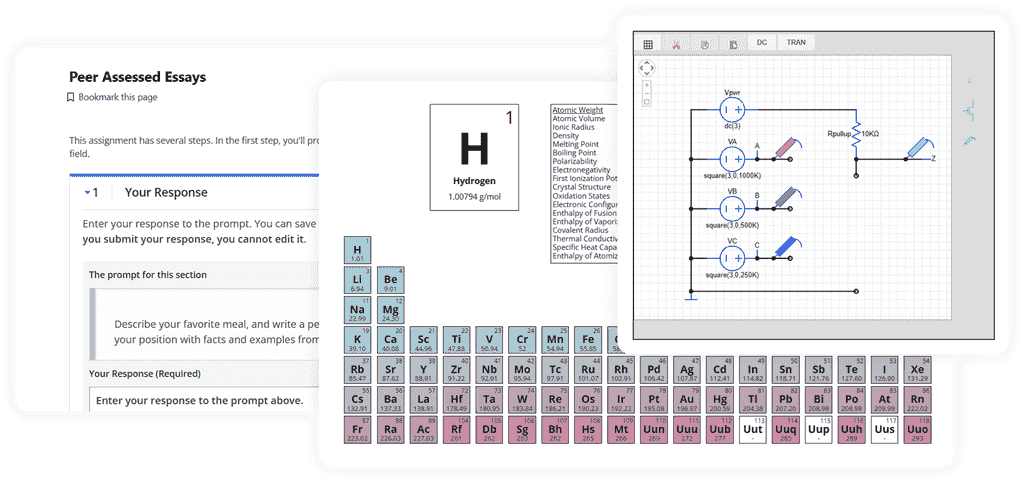The width and height of the screenshot is (1024, 482).
Task: Select the light blue probe at node Z
Action: click(x=918, y=148)
